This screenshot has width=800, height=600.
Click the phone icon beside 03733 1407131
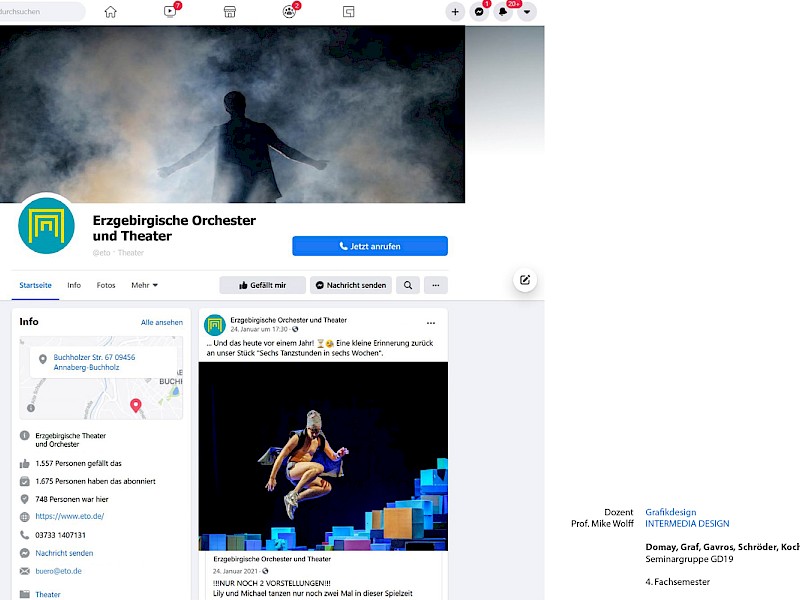(x=24, y=535)
